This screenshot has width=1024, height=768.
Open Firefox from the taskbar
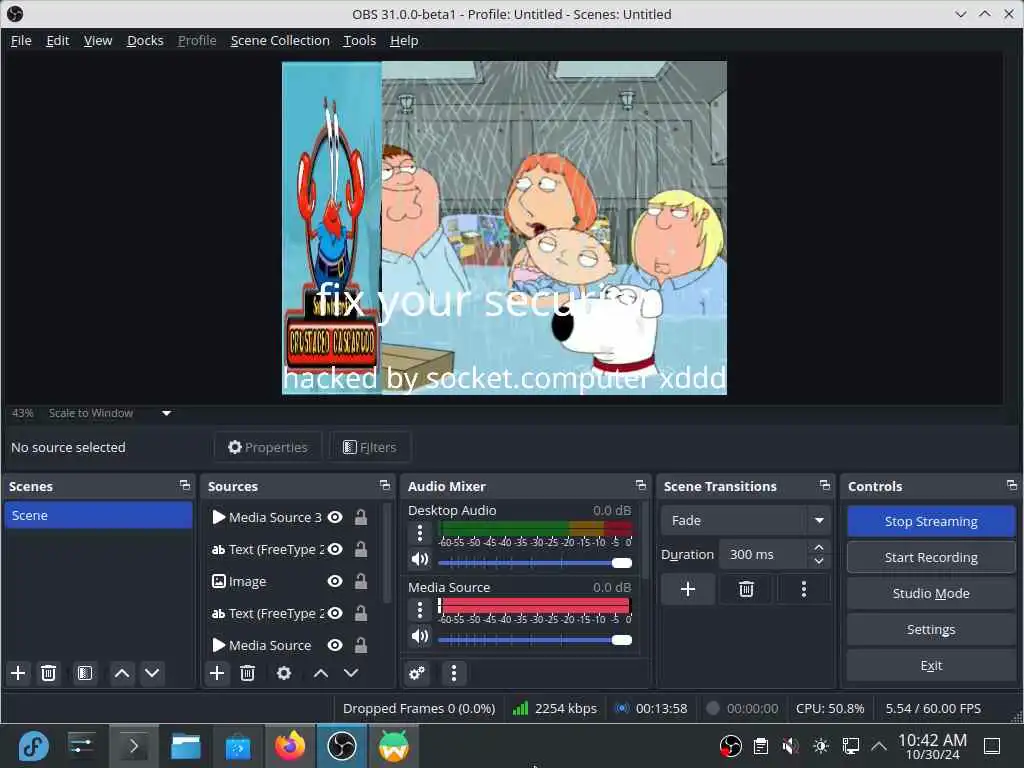290,746
